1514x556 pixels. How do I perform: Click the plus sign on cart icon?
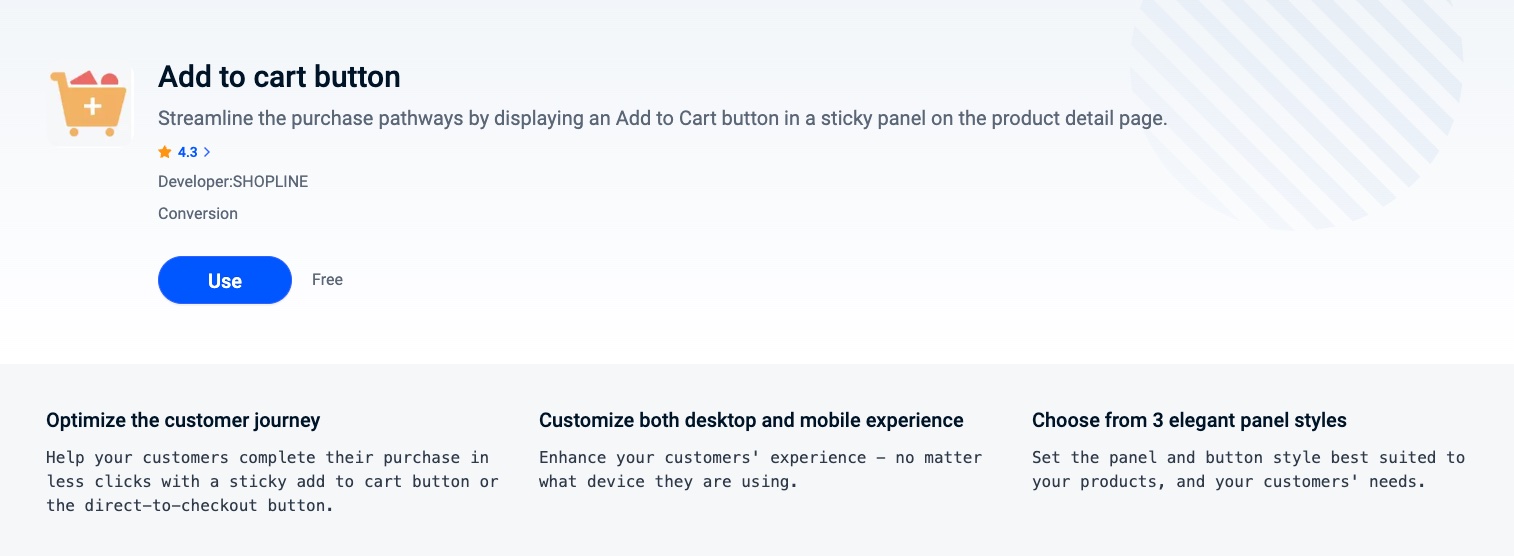(x=92, y=107)
